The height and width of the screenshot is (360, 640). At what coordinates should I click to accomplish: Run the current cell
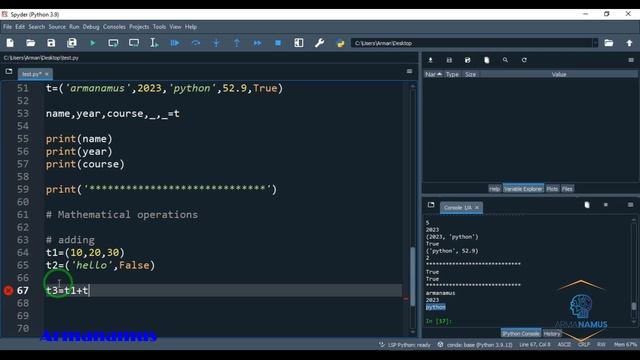tap(113, 43)
